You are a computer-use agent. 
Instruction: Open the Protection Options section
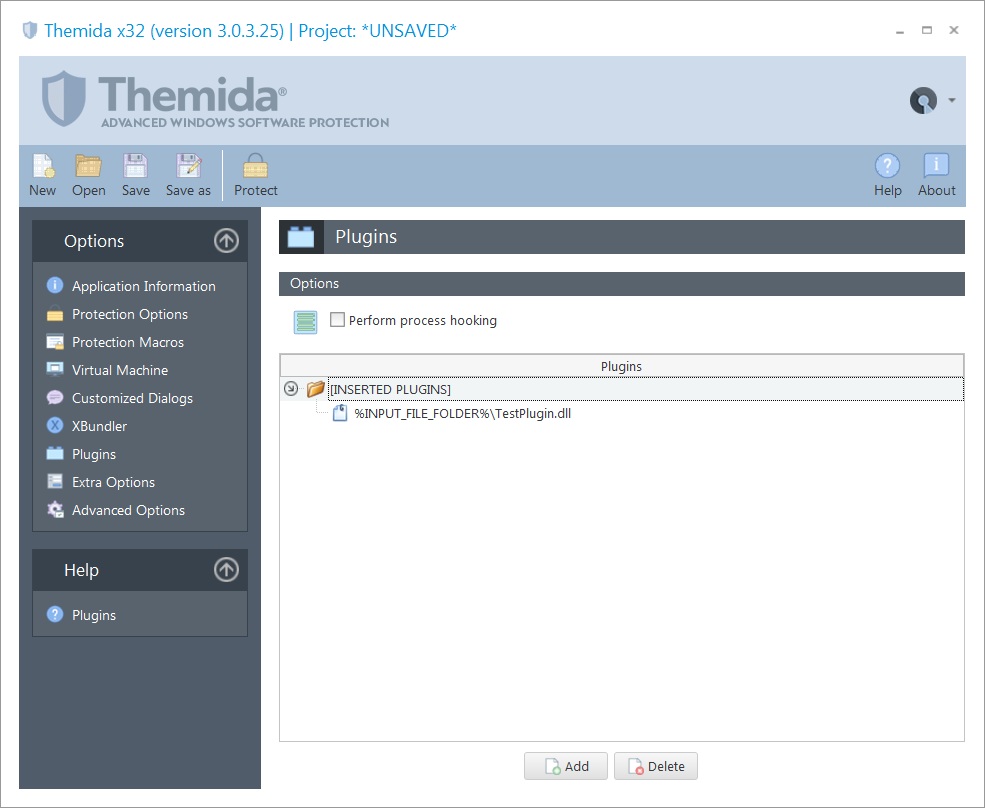coord(130,314)
